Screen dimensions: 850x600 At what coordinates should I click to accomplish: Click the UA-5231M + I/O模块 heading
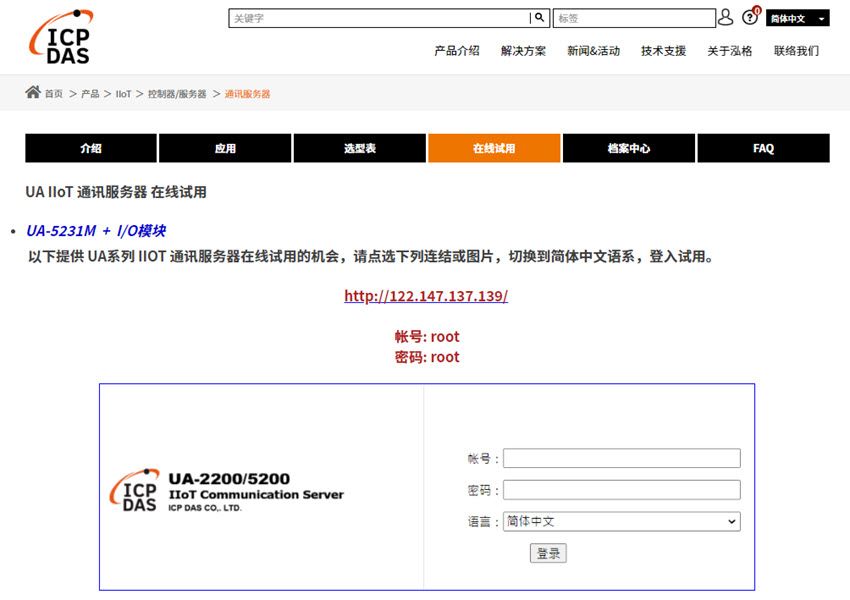[96, 231]
